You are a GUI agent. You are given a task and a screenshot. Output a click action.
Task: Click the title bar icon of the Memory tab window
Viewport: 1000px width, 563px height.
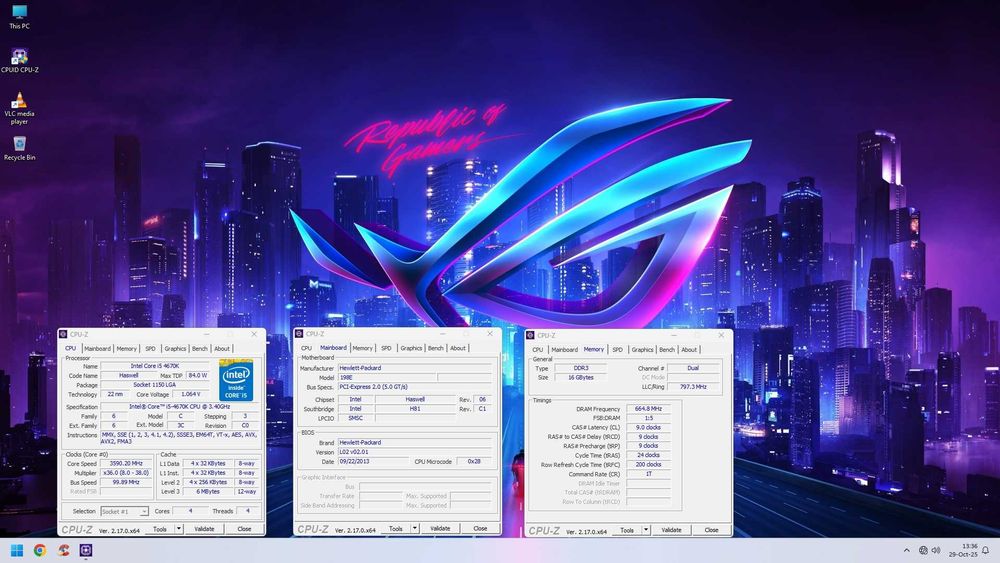click(x=531, y=335)
